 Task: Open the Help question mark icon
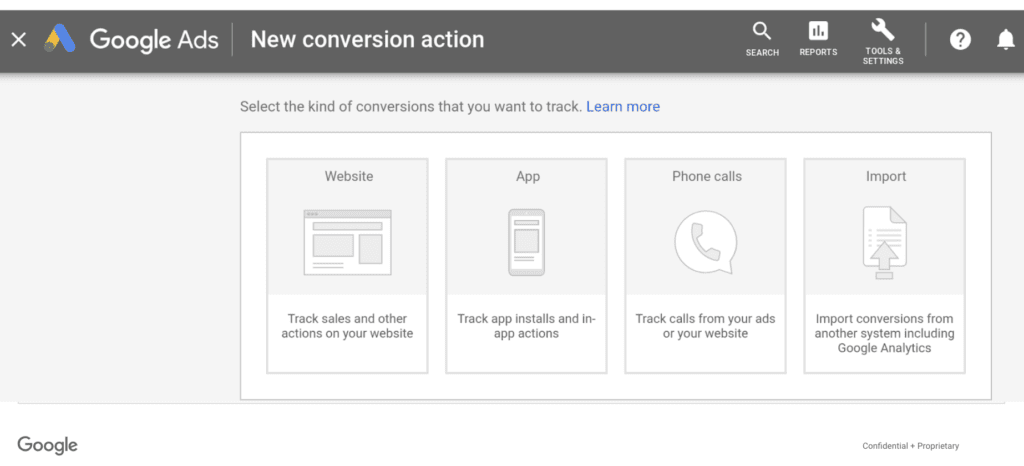(x=960, y=40)
